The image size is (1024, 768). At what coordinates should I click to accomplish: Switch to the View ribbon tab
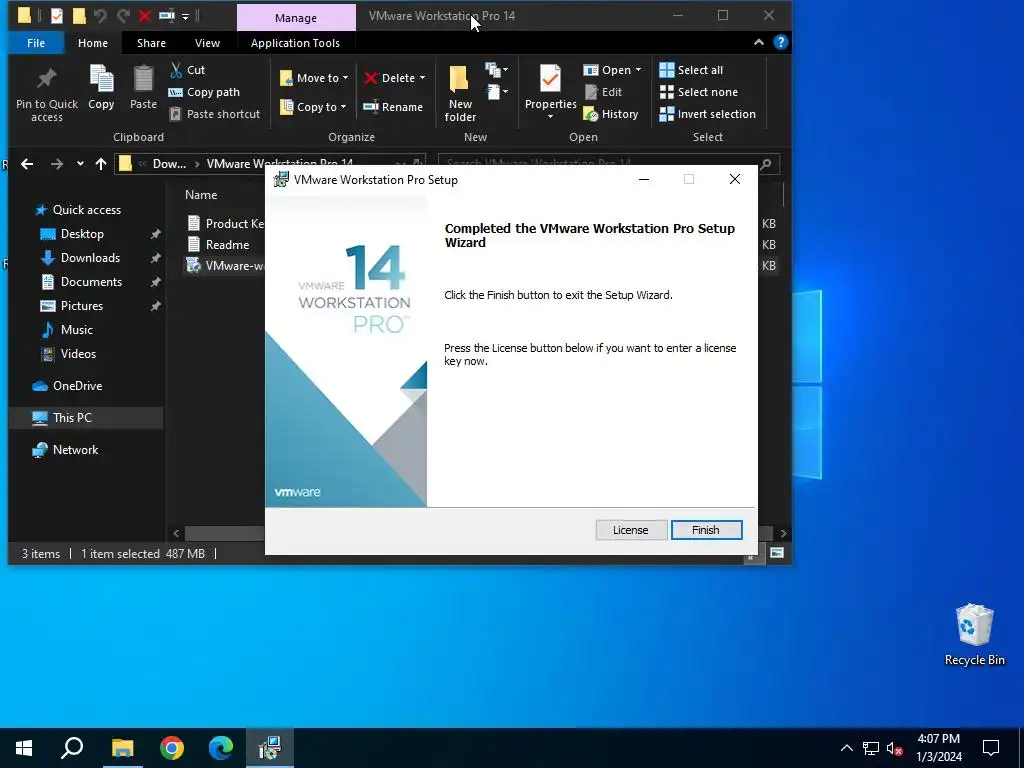[x=207, y=43]
